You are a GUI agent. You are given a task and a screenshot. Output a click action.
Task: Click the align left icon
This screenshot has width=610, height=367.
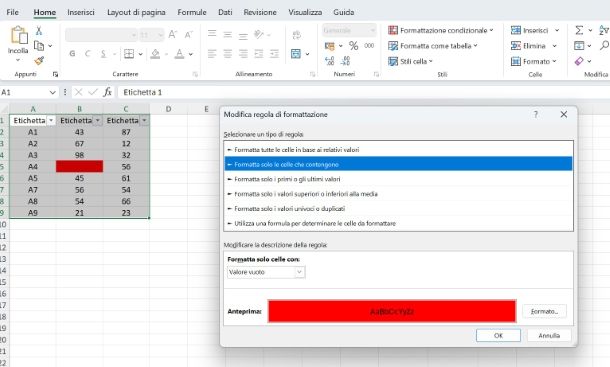[212, 54]
